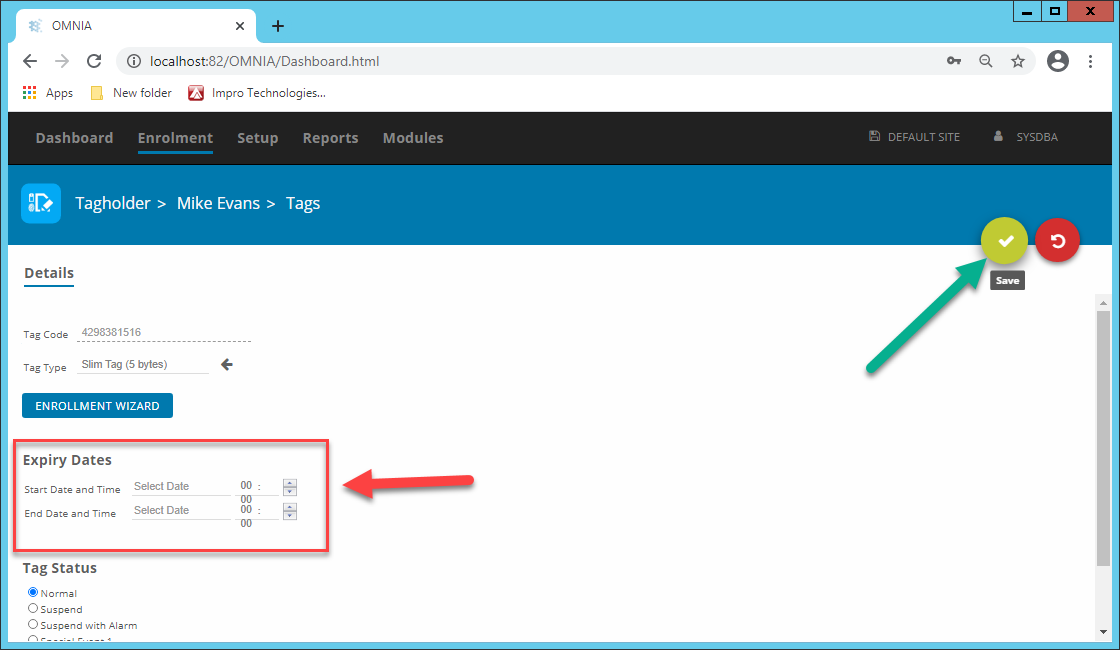This screenshot has height=650, width=1120.
Task: Open Chrome three-dot menu
Action: 1090,61
